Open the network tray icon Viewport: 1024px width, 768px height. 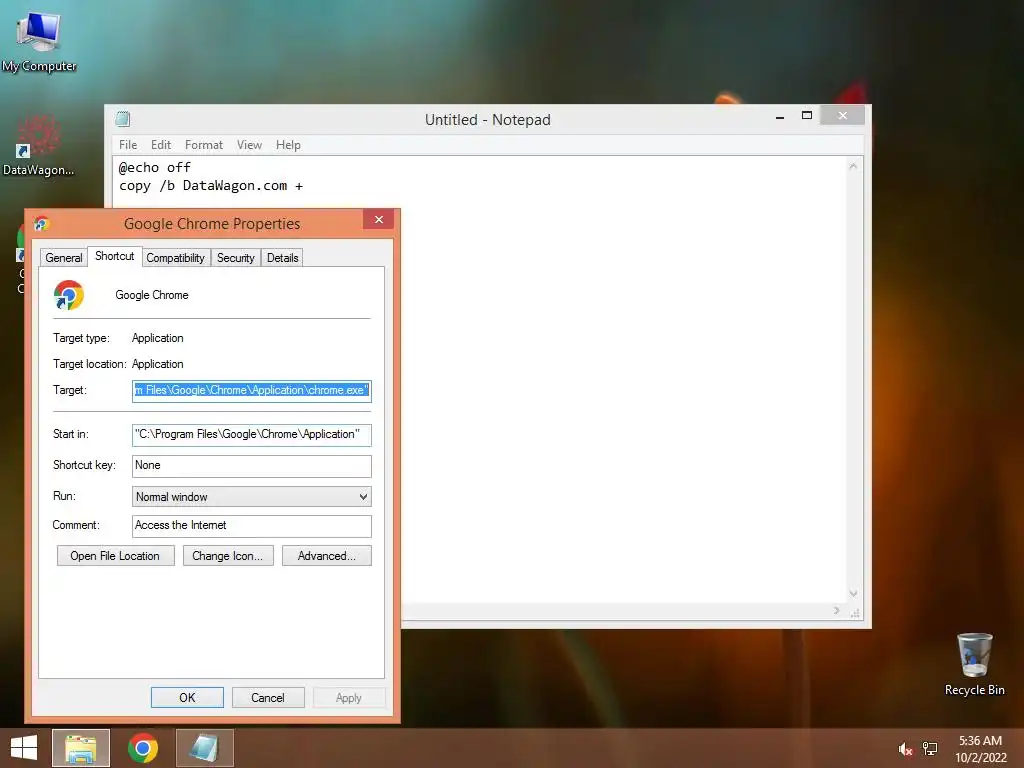coord(930,749)
